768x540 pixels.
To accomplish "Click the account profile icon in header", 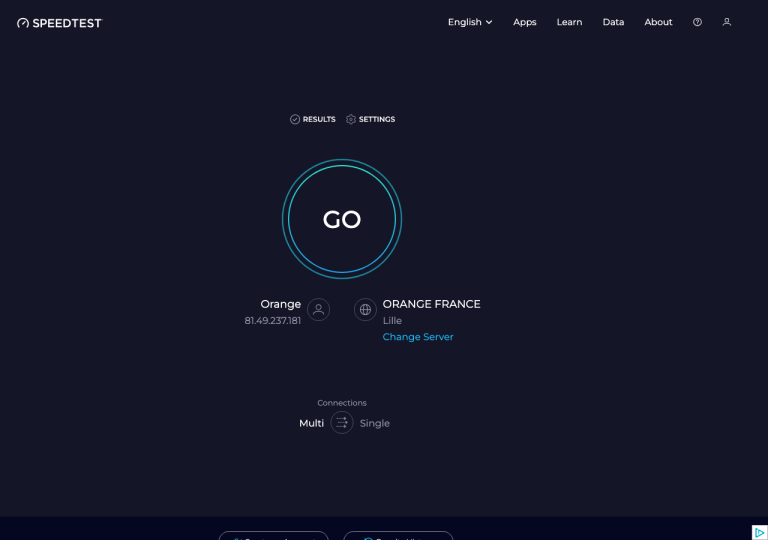I will (x=727, y=22).
